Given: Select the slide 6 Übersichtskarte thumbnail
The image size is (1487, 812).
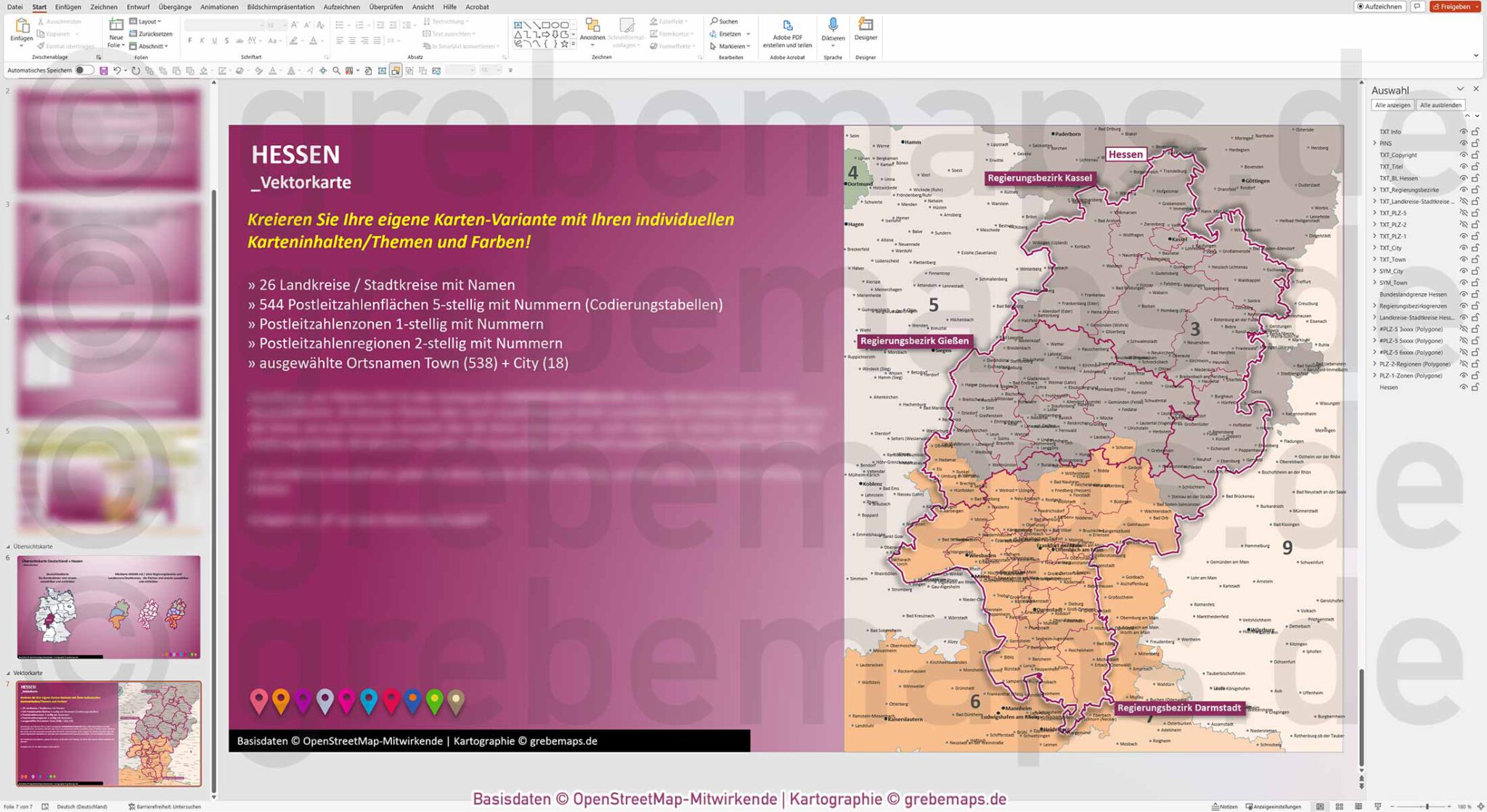Looking at the screenshot, I should 109,607.
